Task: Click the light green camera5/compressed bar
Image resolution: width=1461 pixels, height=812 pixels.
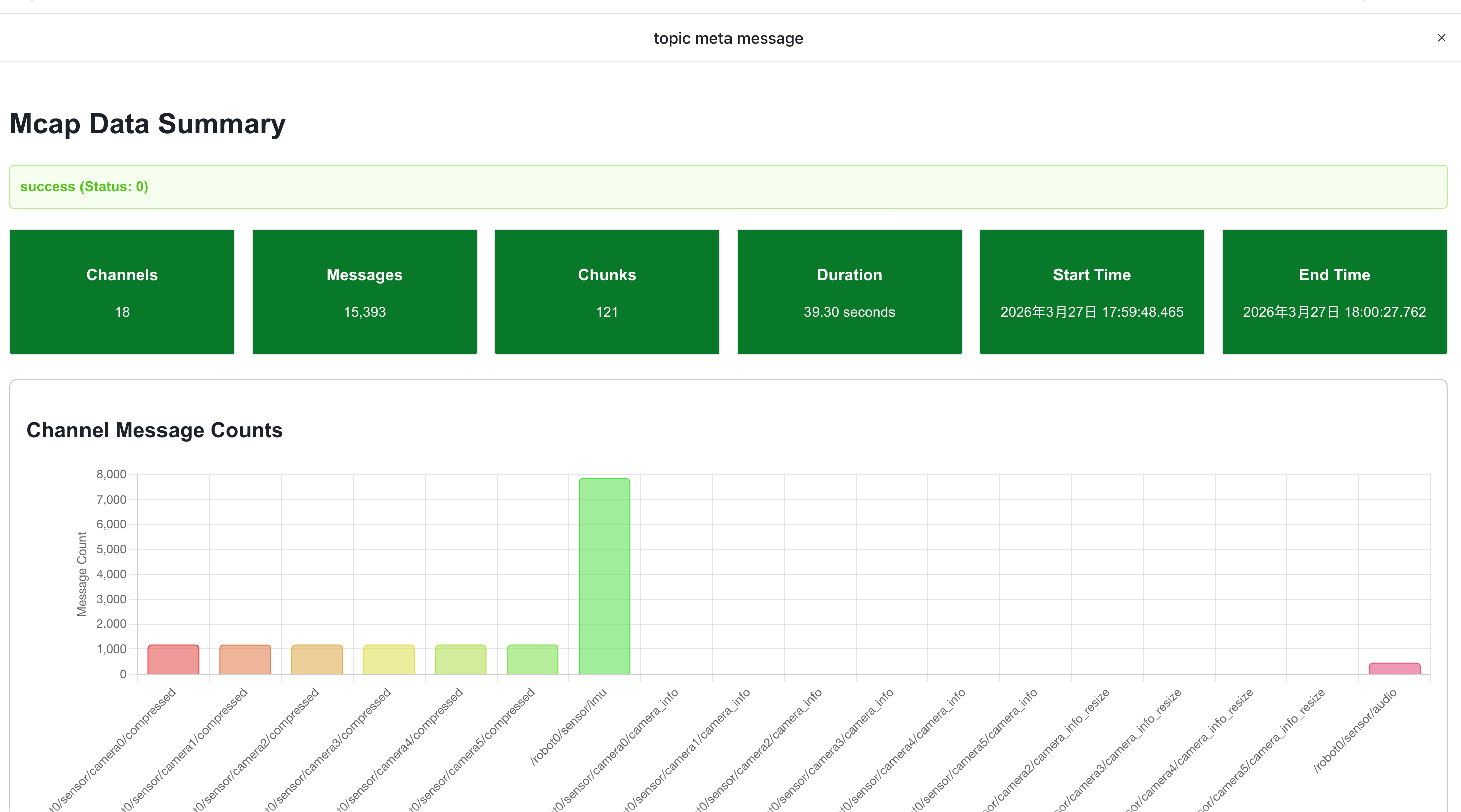Action: coord(533,660)
